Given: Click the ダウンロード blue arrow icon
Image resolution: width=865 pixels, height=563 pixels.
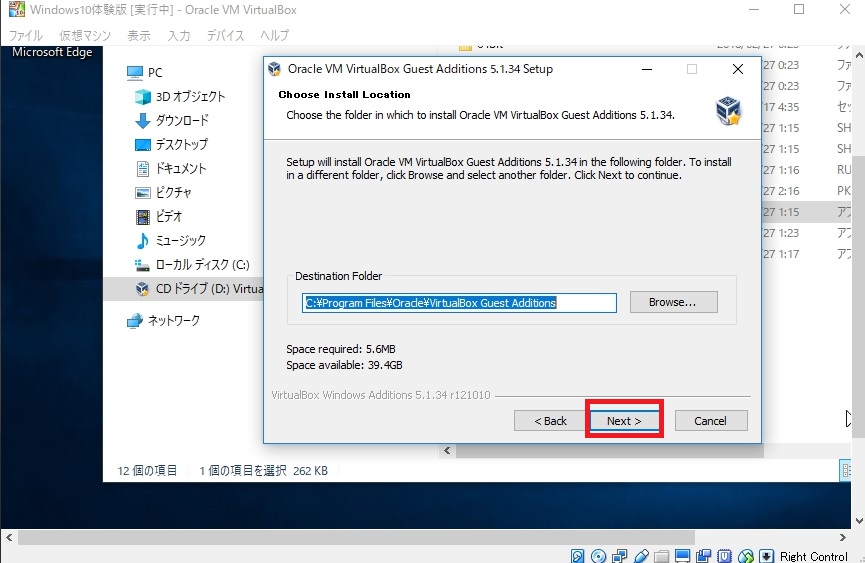Looking at the screenshot, I should 143,120.
